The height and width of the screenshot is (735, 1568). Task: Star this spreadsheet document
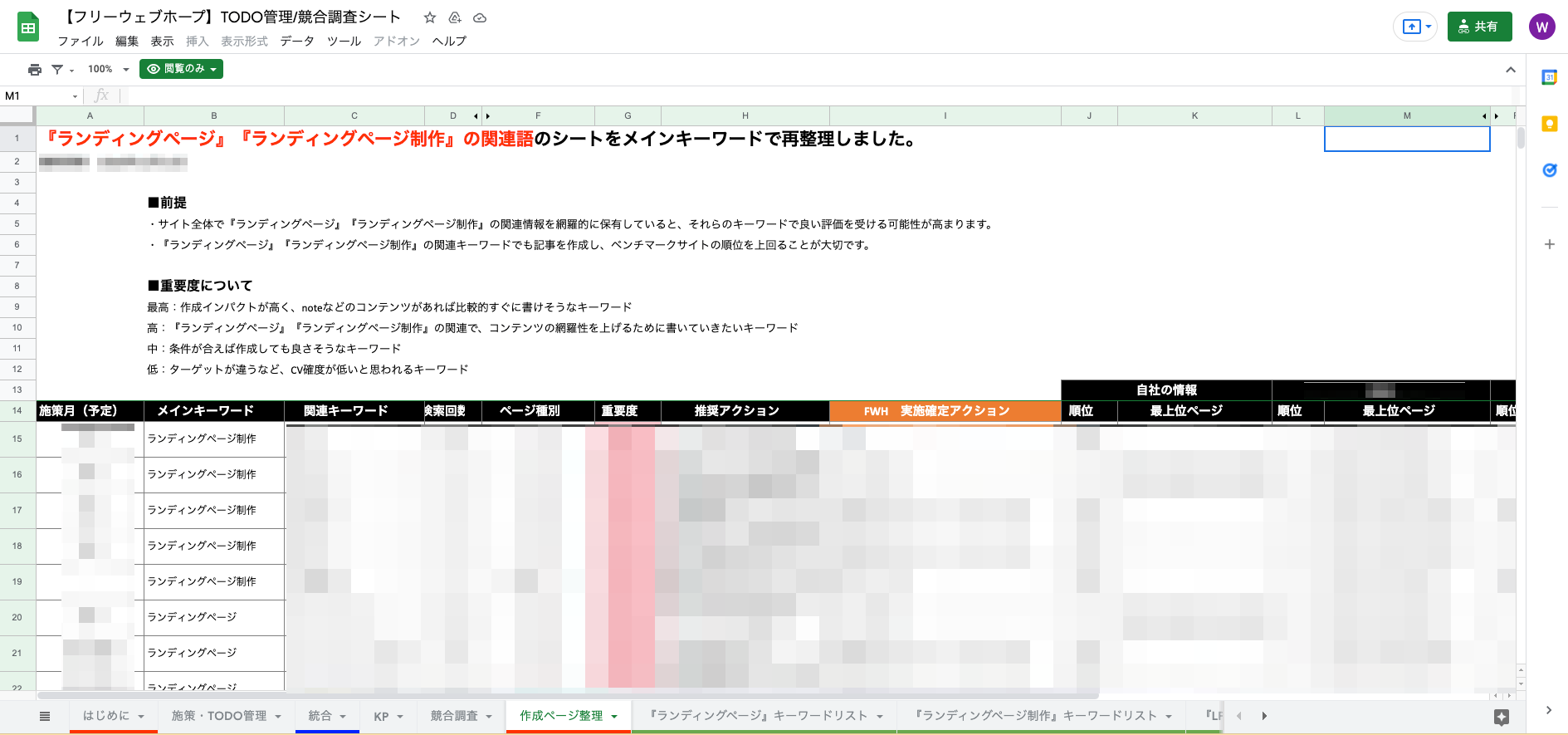coord(429,17)
